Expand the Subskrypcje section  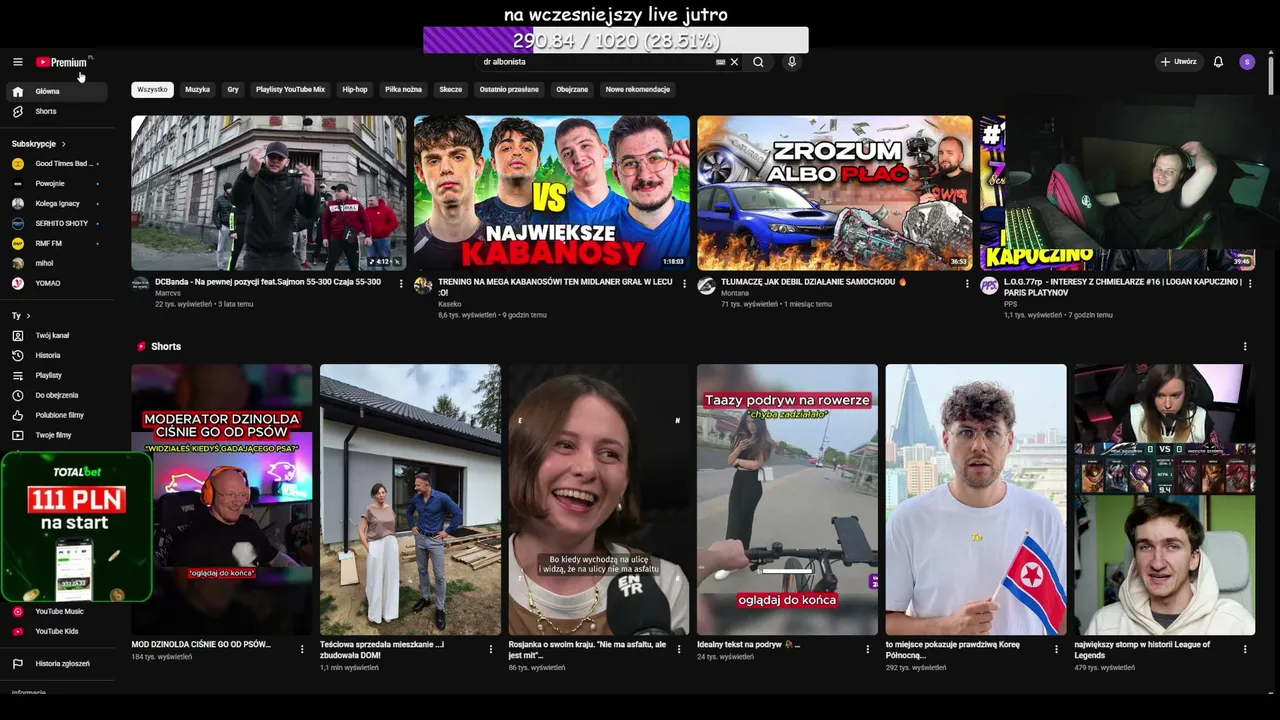click(40, 144)
